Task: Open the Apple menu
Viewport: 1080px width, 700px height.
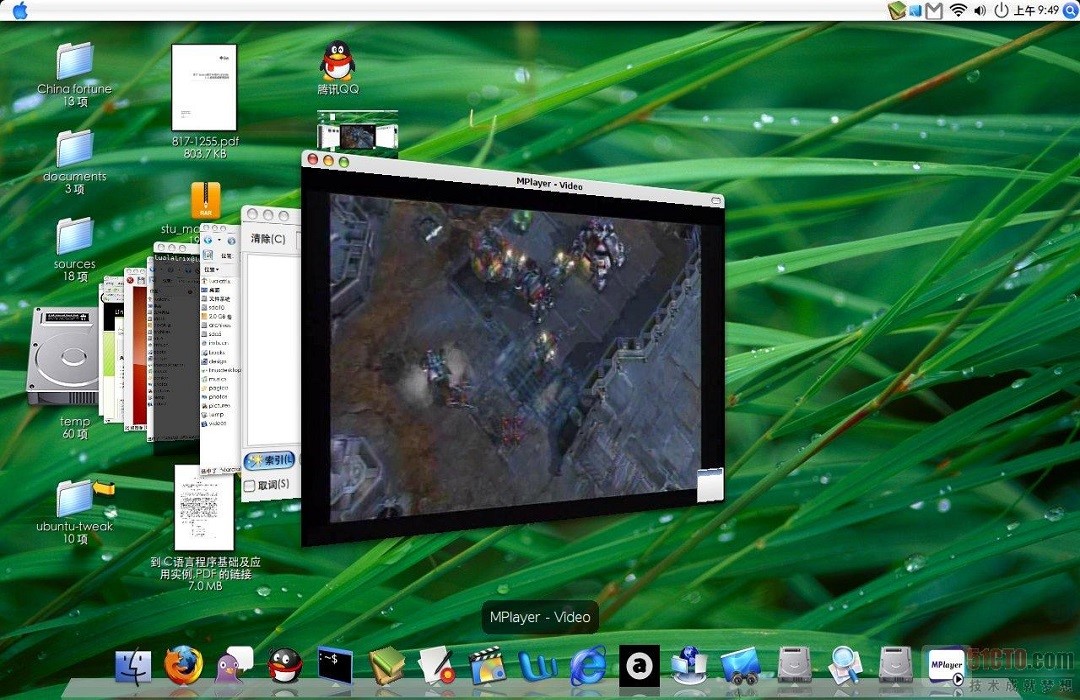Action: click(20, 11)
